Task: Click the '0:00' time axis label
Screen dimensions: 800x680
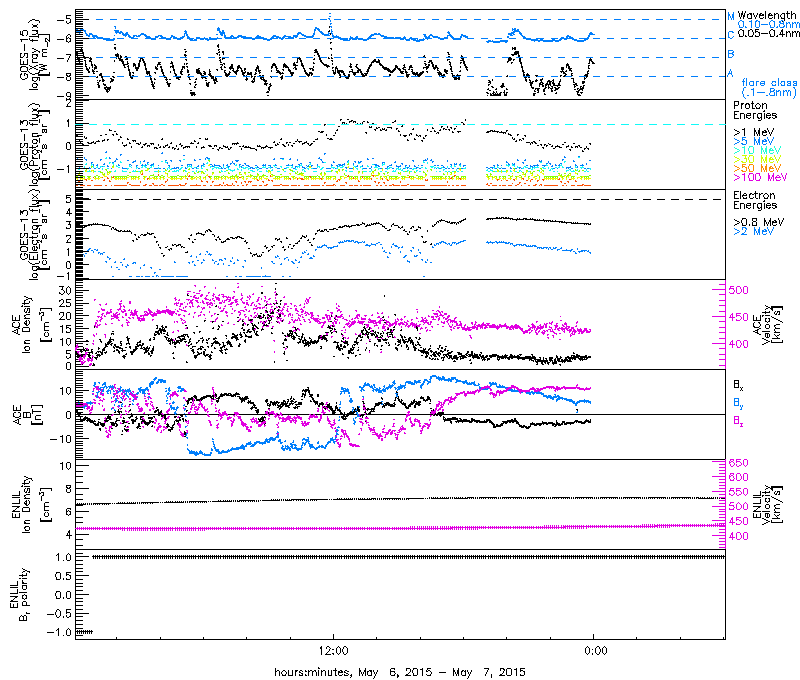Action: coord(595,651)
